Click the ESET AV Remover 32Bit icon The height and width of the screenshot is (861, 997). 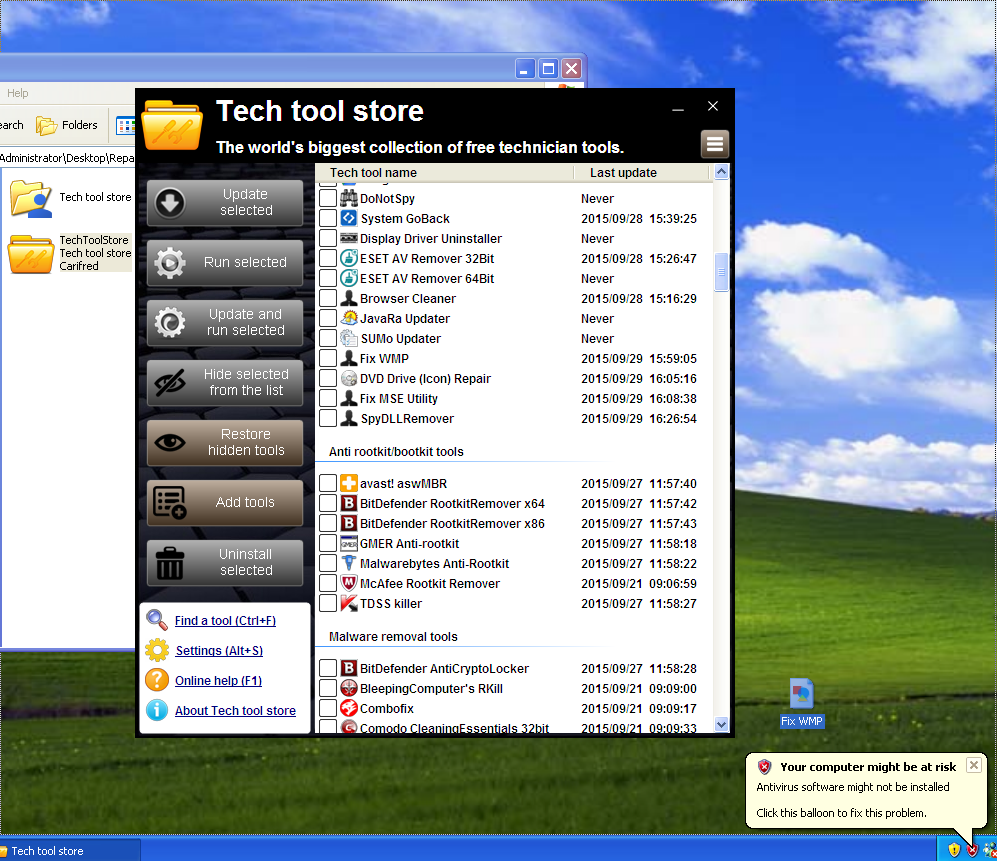[x=348, y=258]
